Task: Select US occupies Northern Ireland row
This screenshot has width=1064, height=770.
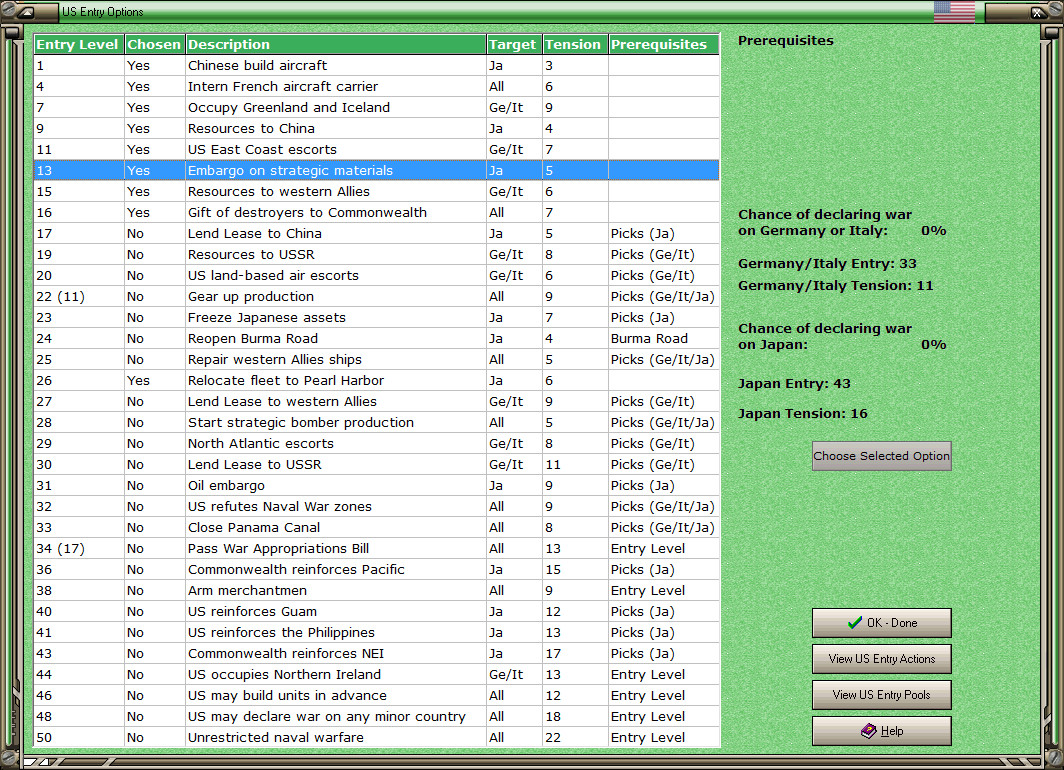Action: coord(377,675)
